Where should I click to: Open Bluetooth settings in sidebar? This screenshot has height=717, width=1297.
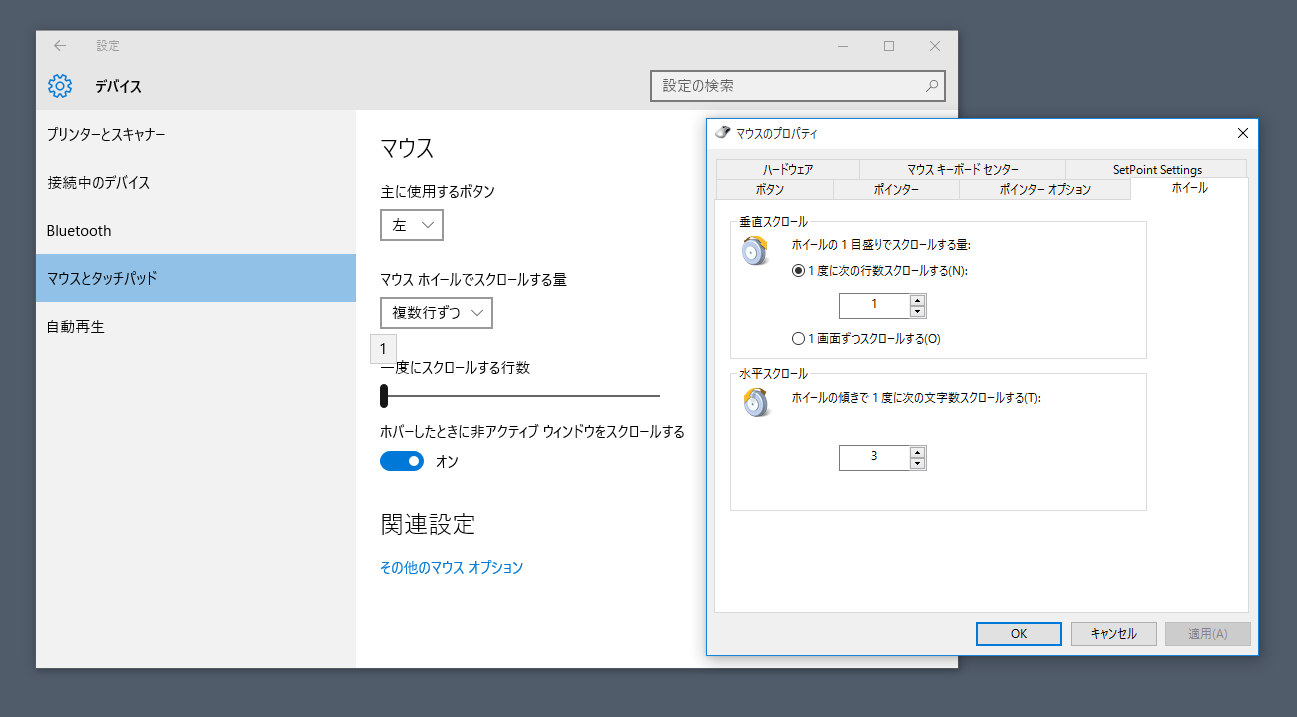[x=196, y=230]
